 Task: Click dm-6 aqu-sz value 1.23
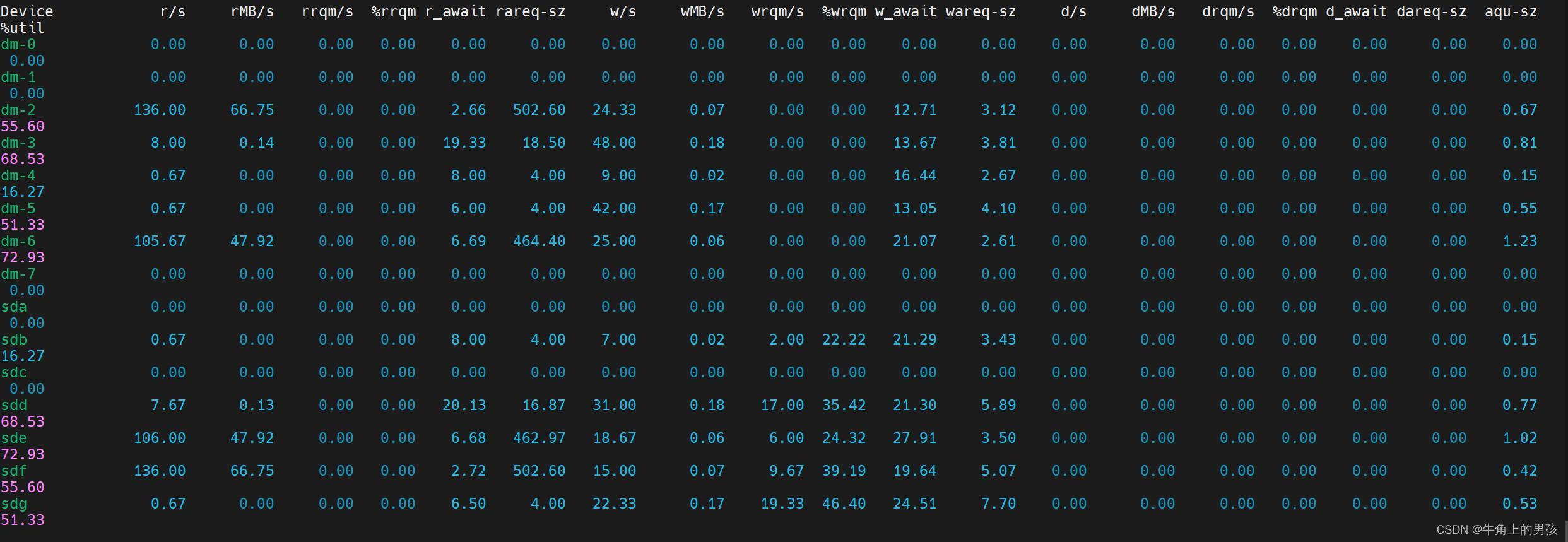[x=1520, y=241]
